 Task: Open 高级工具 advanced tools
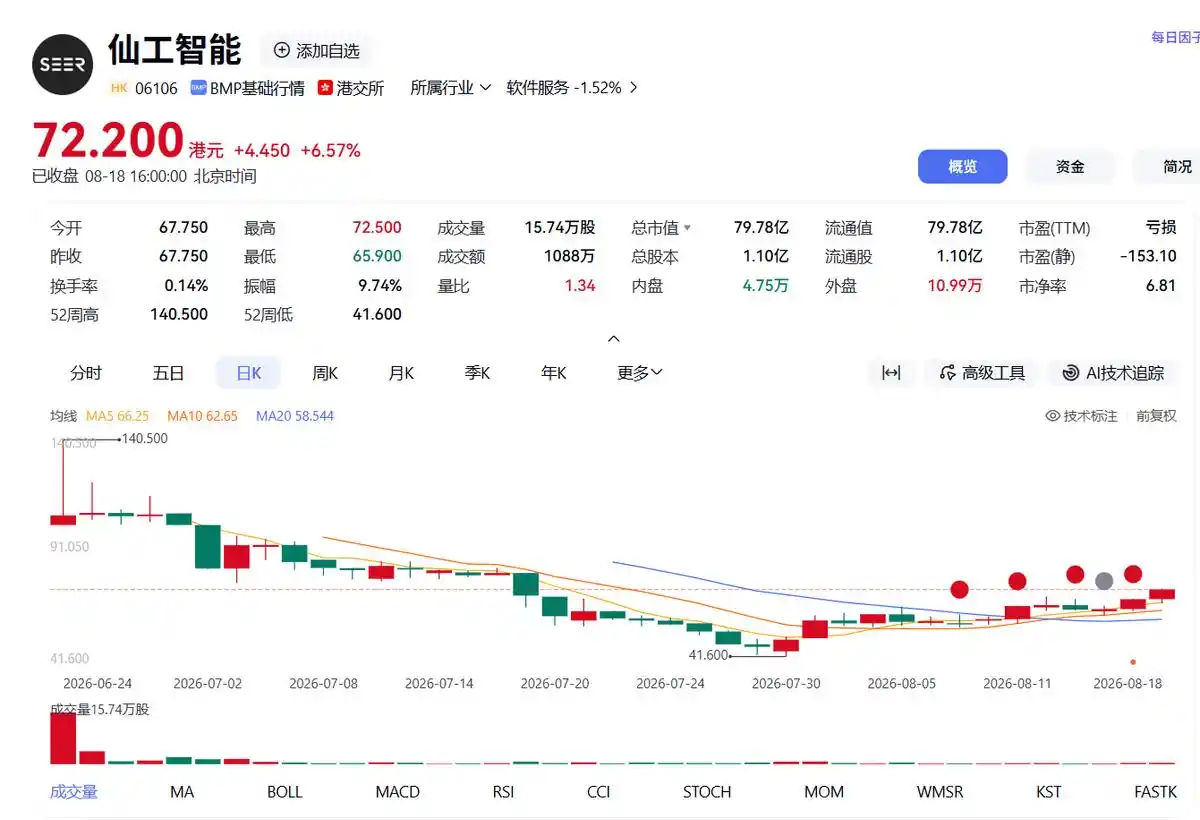tap(982, 373)
